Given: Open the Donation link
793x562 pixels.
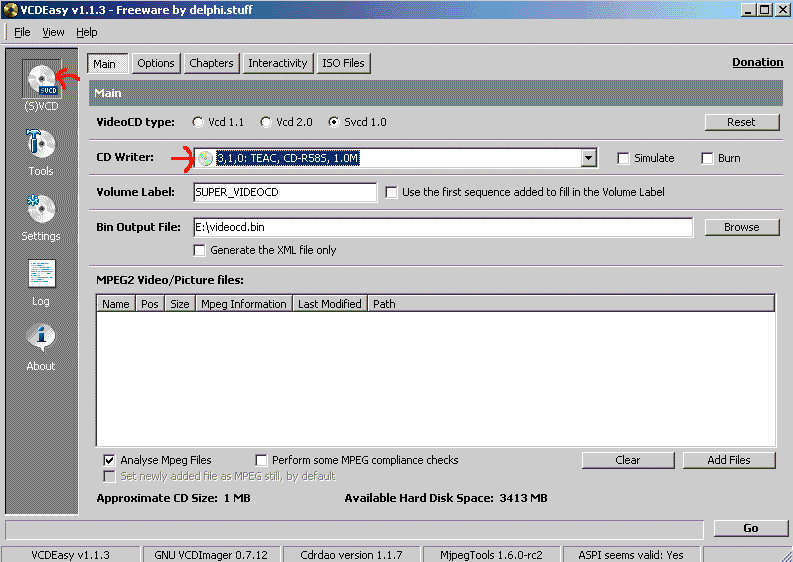Looking at the screenshot, I should click(758, 62).
